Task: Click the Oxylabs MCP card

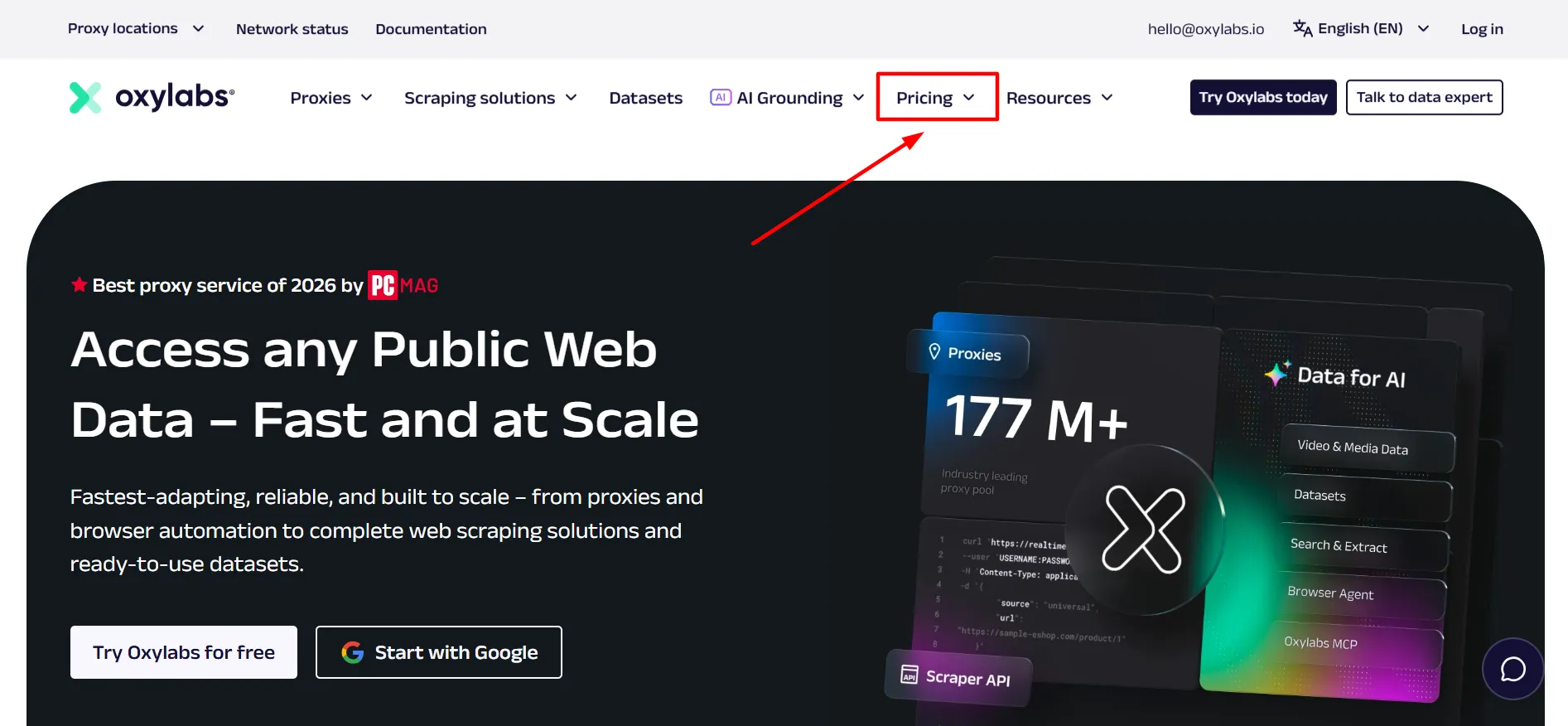Action: (x=1357, y=644)
